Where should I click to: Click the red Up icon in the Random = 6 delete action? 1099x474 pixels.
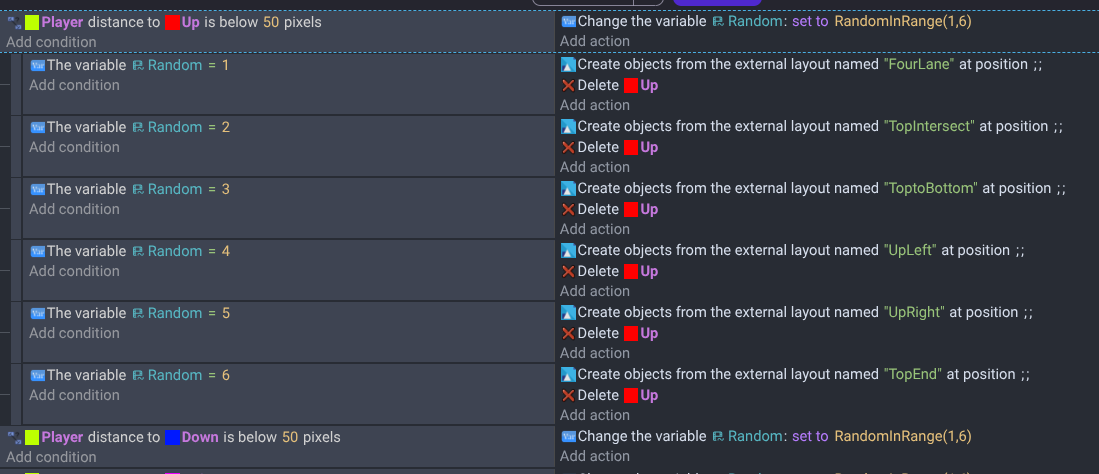pyautogui.click(x=630, y=395)
